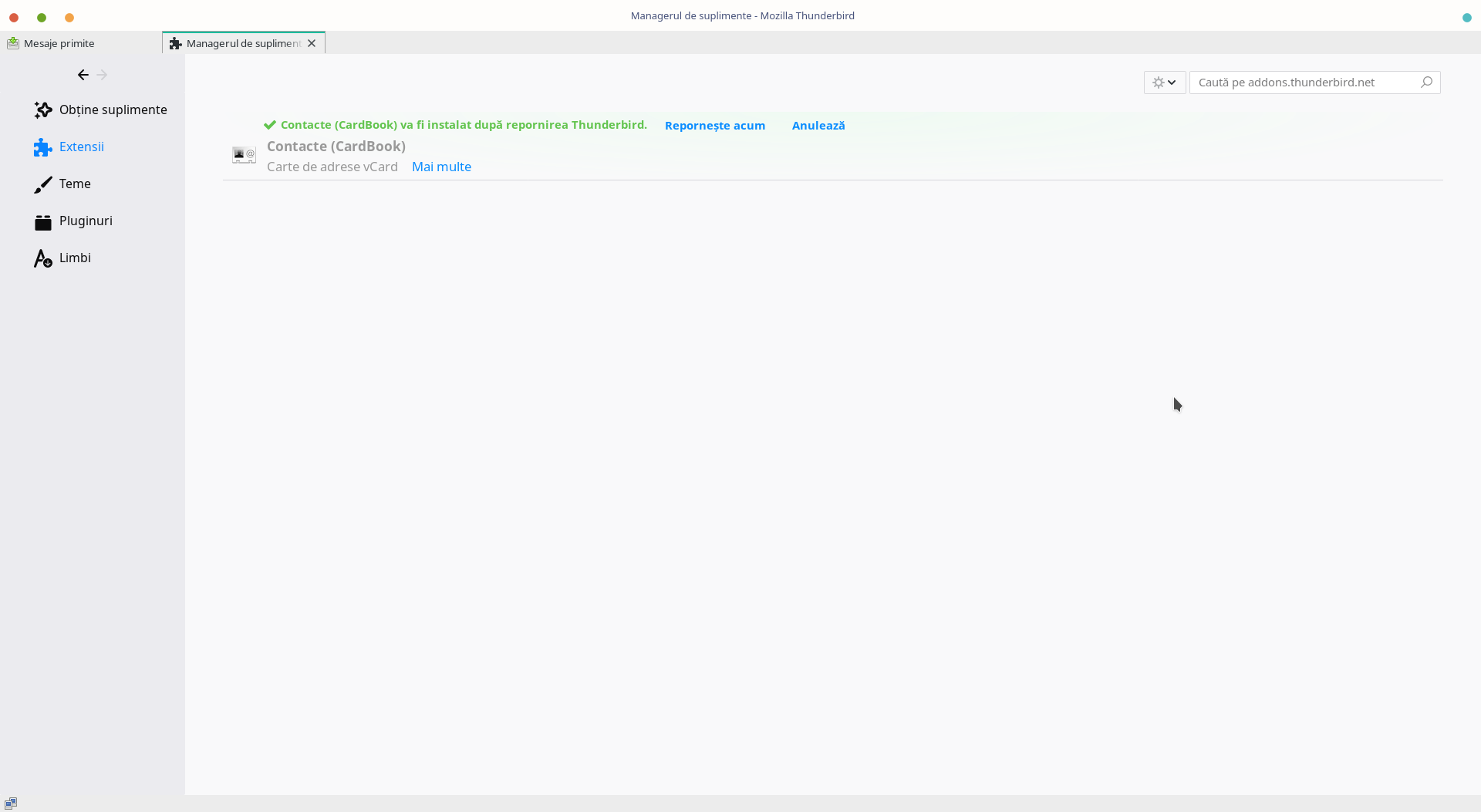The height and width of the screenshot is (812, 1481).
Task: Click the teal dot in the title bar
Action: pos(1467,17)
